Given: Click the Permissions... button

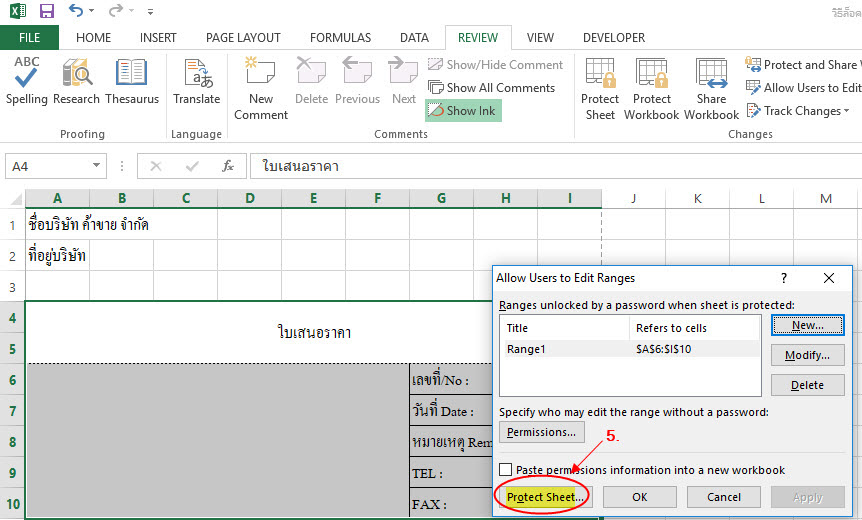Looking at the screenshot, I should click(x=541, y=432).
